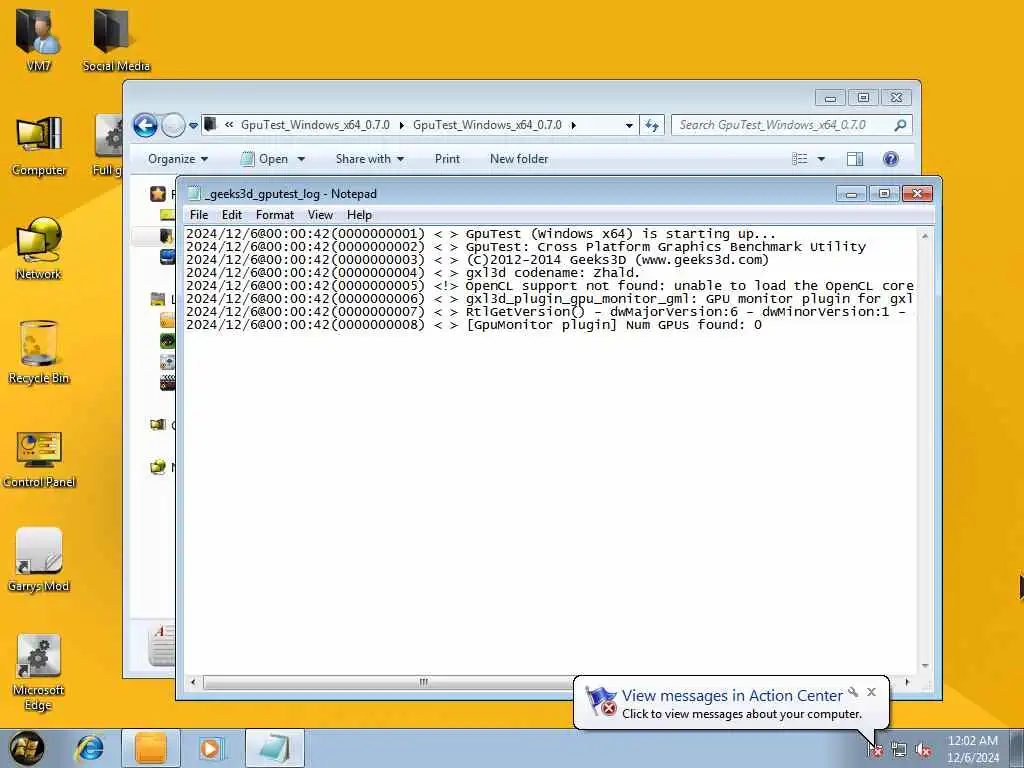This screenshot has height=768, width=1024.
Task: Open the recent locations dropdown arrow
Action: coord(193,125)
